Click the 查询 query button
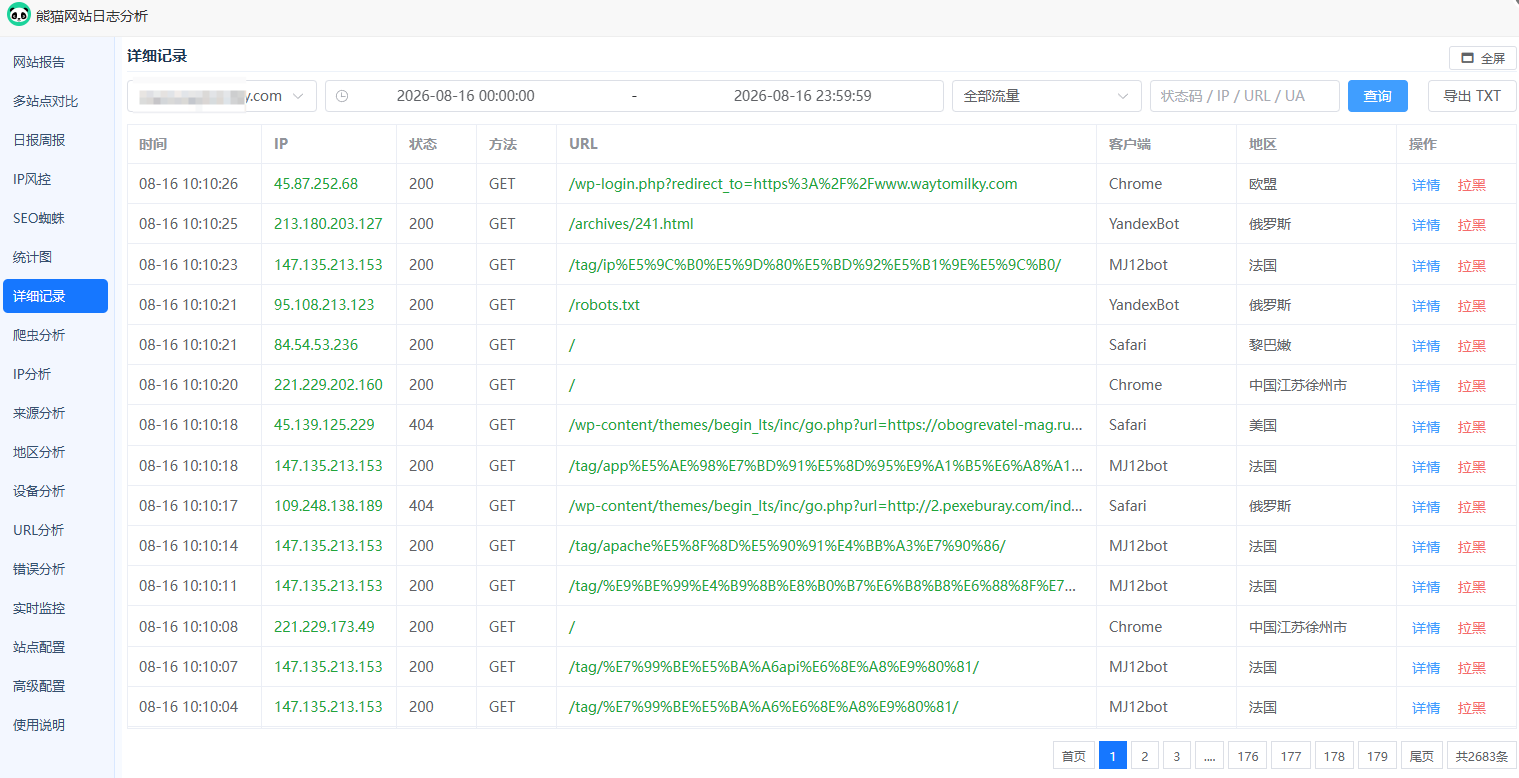 pos(1377,96)
